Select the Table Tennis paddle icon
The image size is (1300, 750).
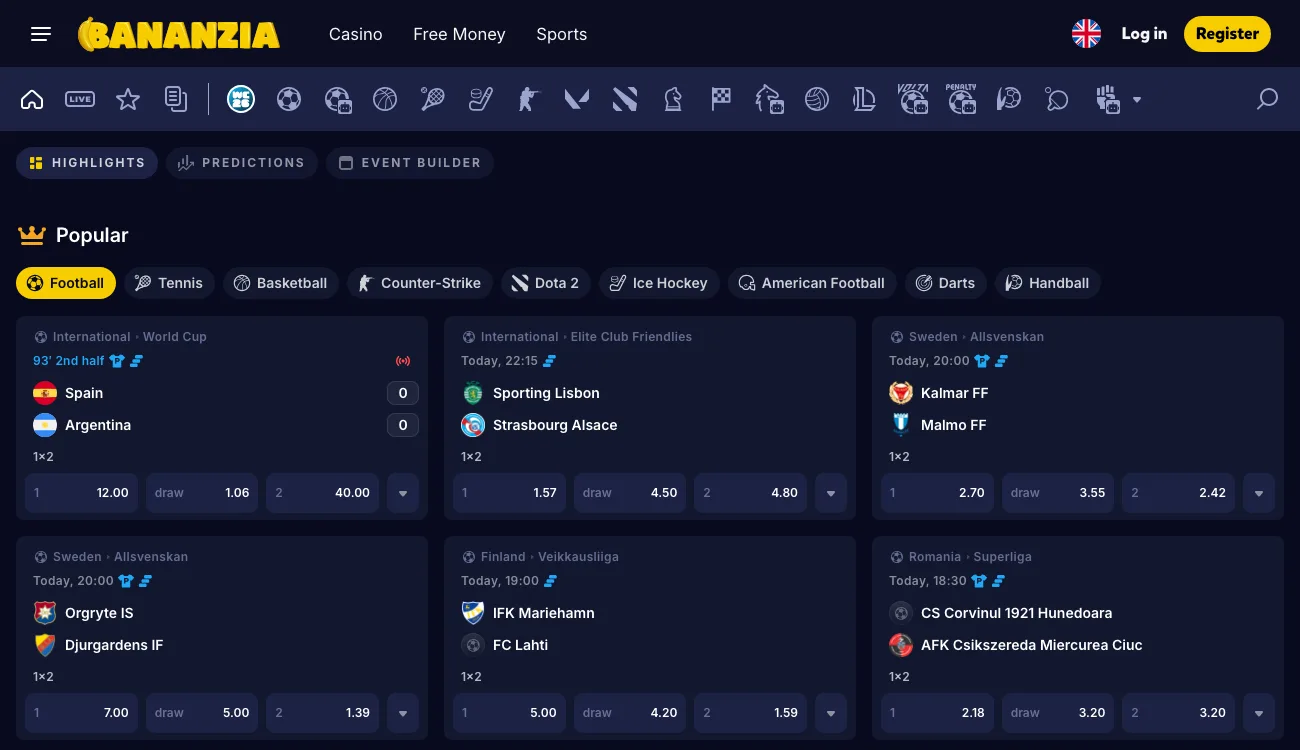[x=1057, y=99]
